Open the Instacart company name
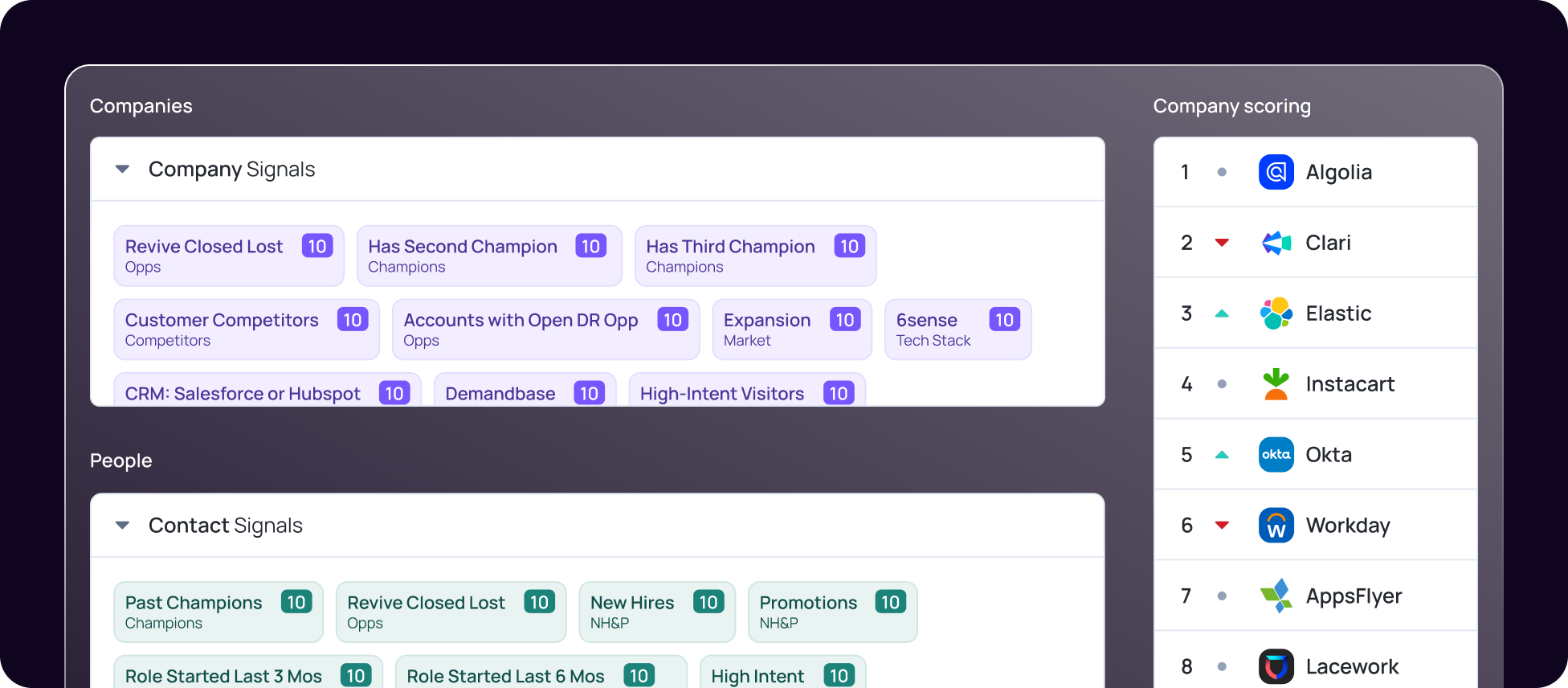 (1350, 384)
